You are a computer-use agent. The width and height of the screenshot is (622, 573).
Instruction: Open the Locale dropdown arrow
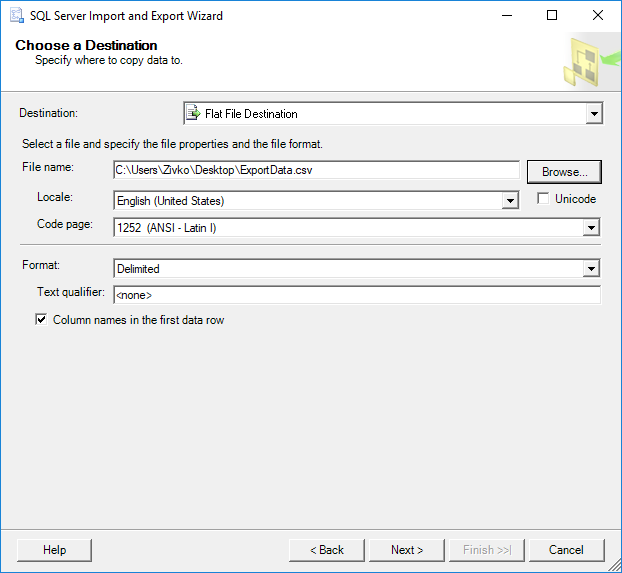510,200
